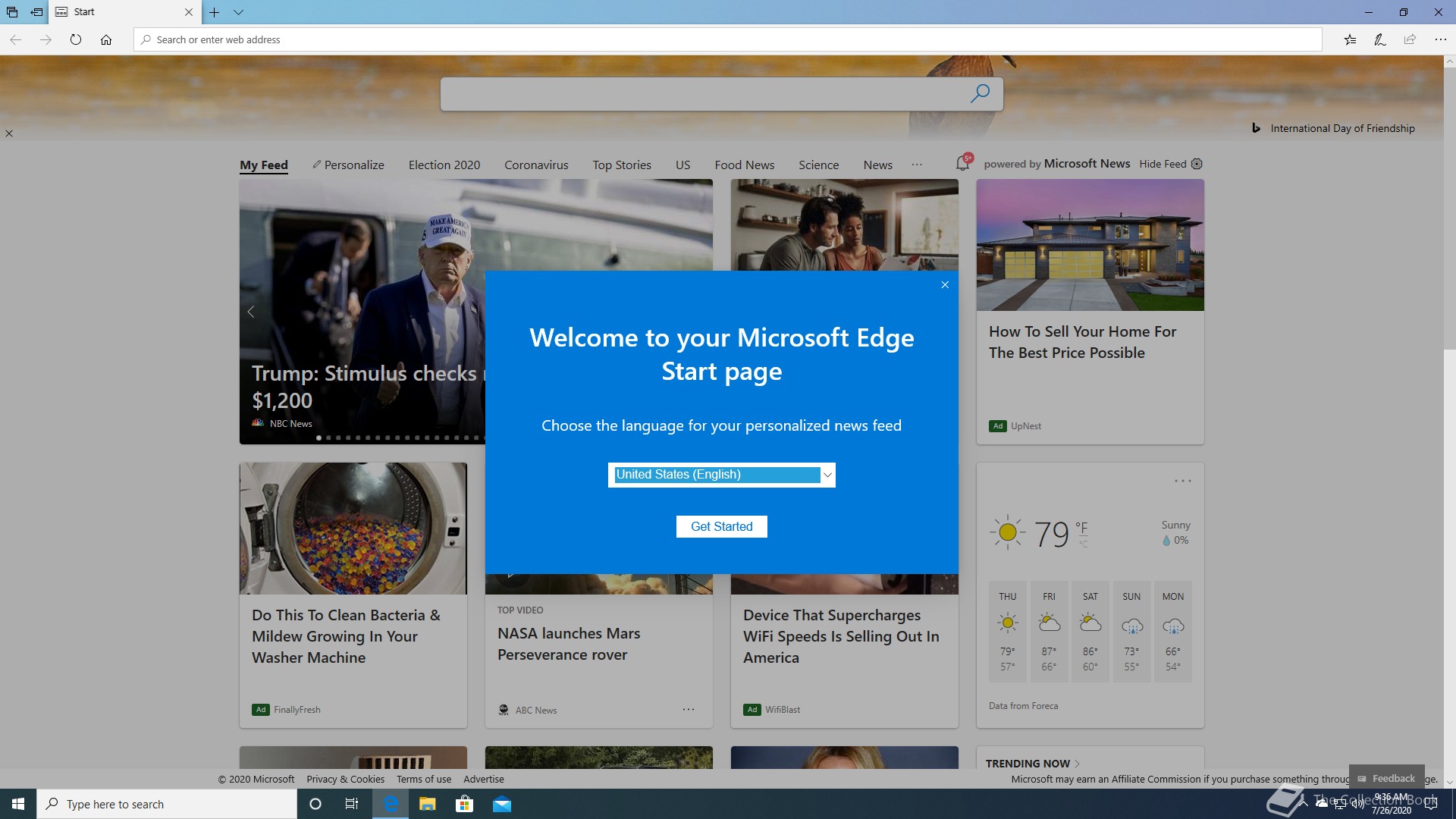Select the Top Stories tab
This screenshot has height=819, width=1456.
click(x=622, y=165)
